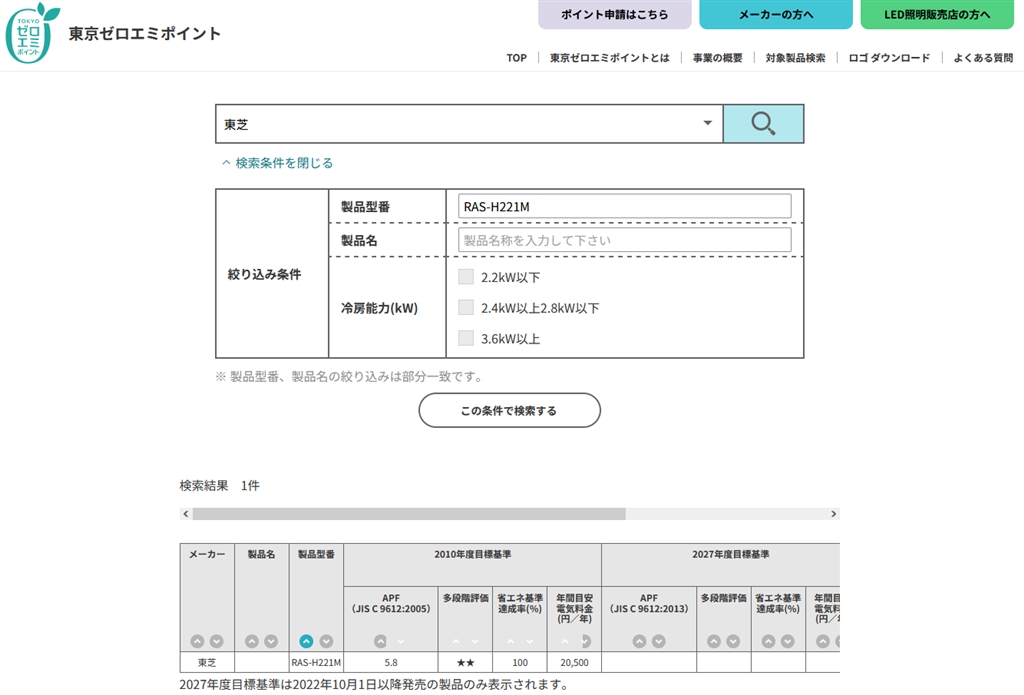Click the ★★ rating cell
Screen dimensions: 1024x695
465,662
